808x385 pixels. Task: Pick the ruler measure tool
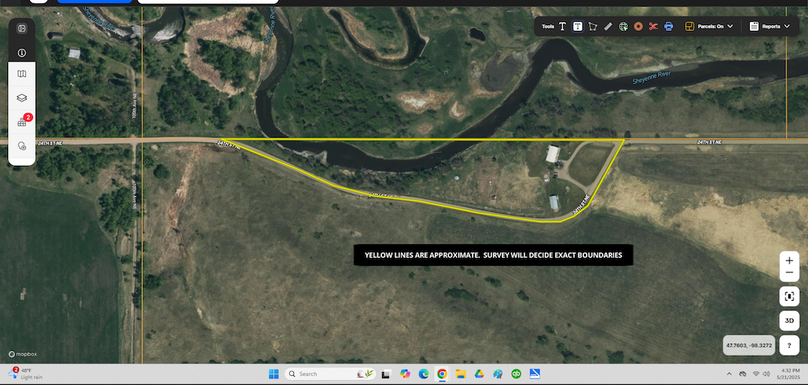click(x=608, y=26)
